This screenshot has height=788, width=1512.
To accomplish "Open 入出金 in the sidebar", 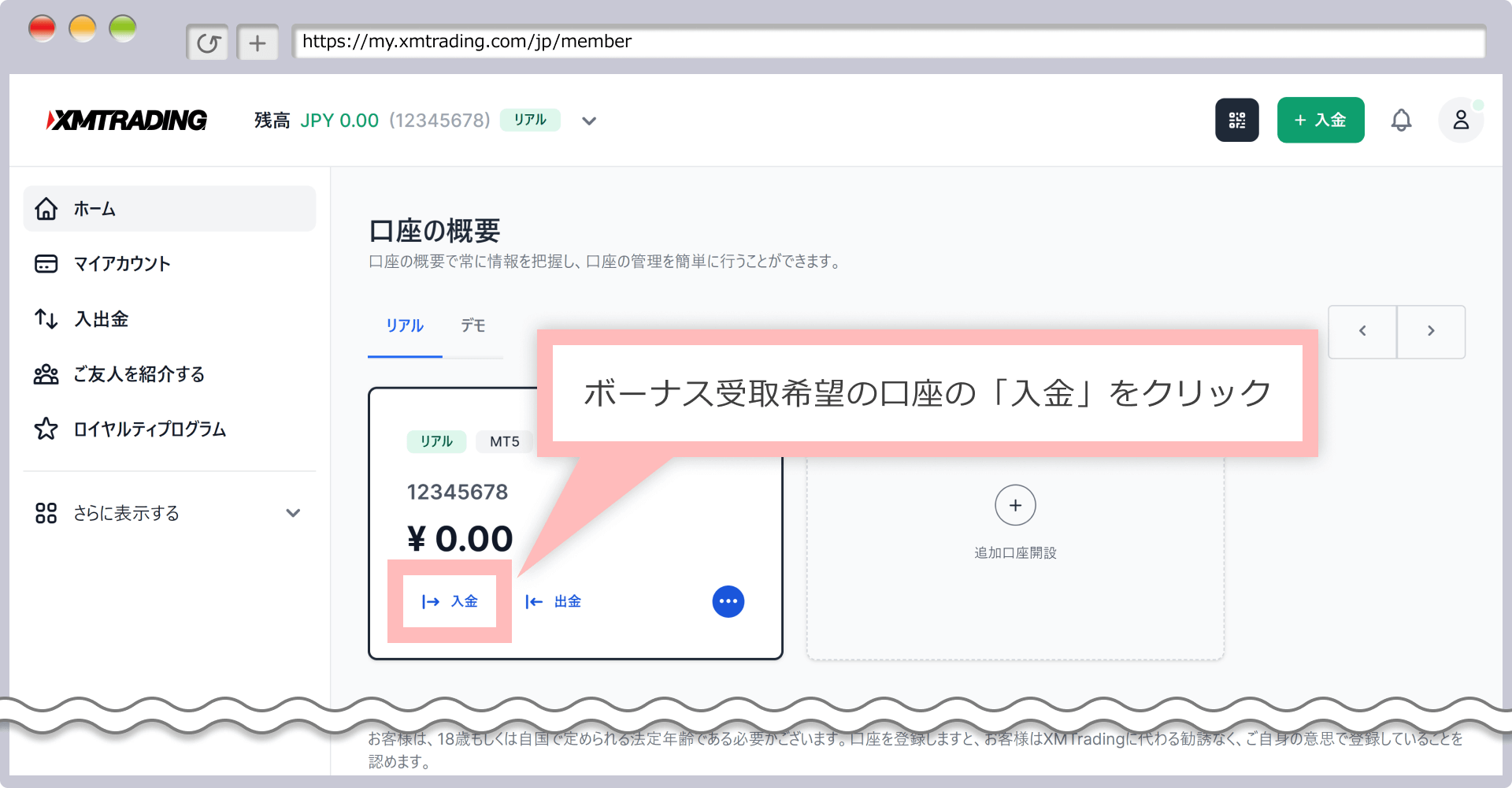I will (169, 319).
